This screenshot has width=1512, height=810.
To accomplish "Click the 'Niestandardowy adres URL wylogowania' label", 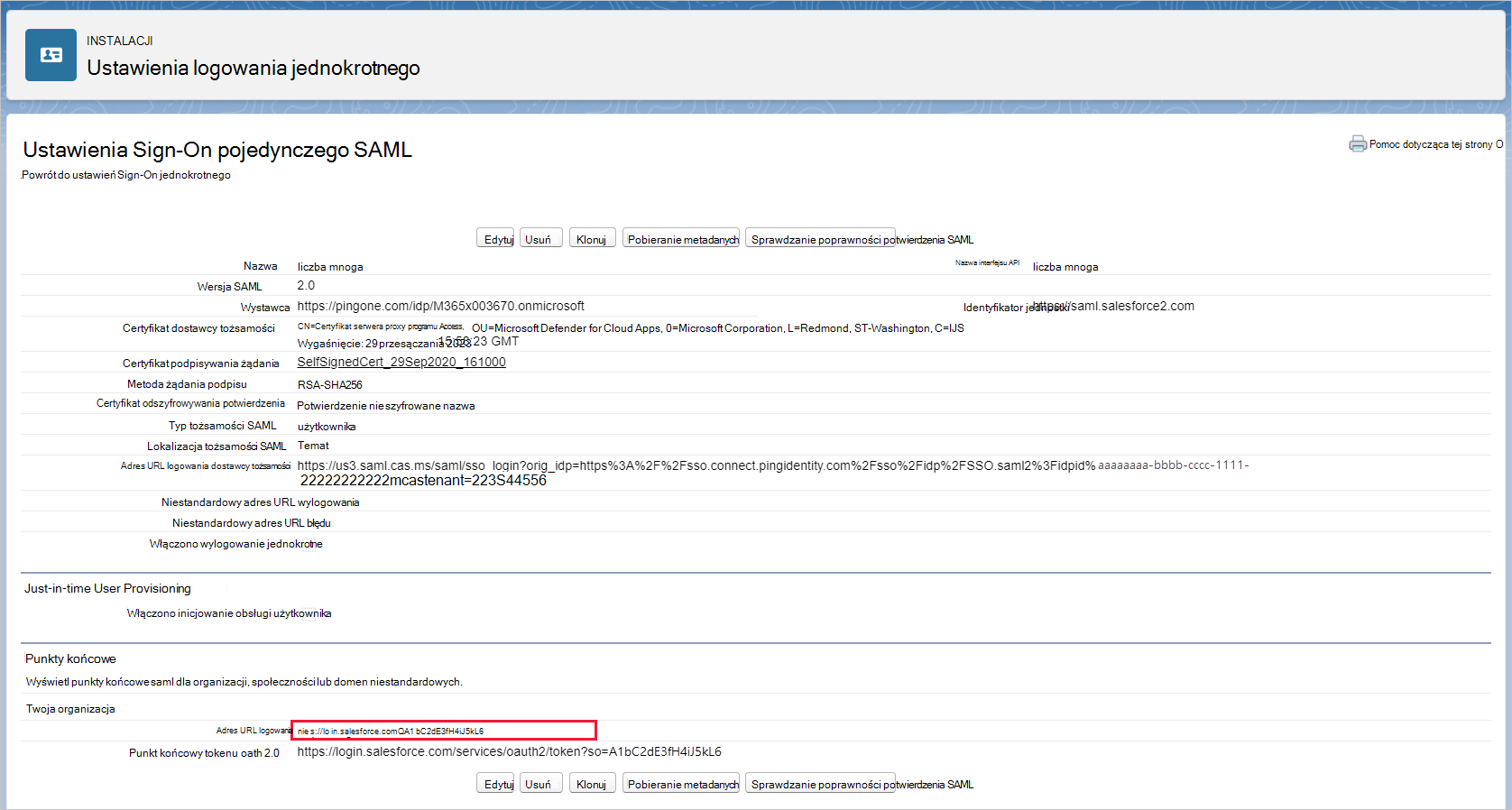I will pyautogui.click(x=261, y=502).
